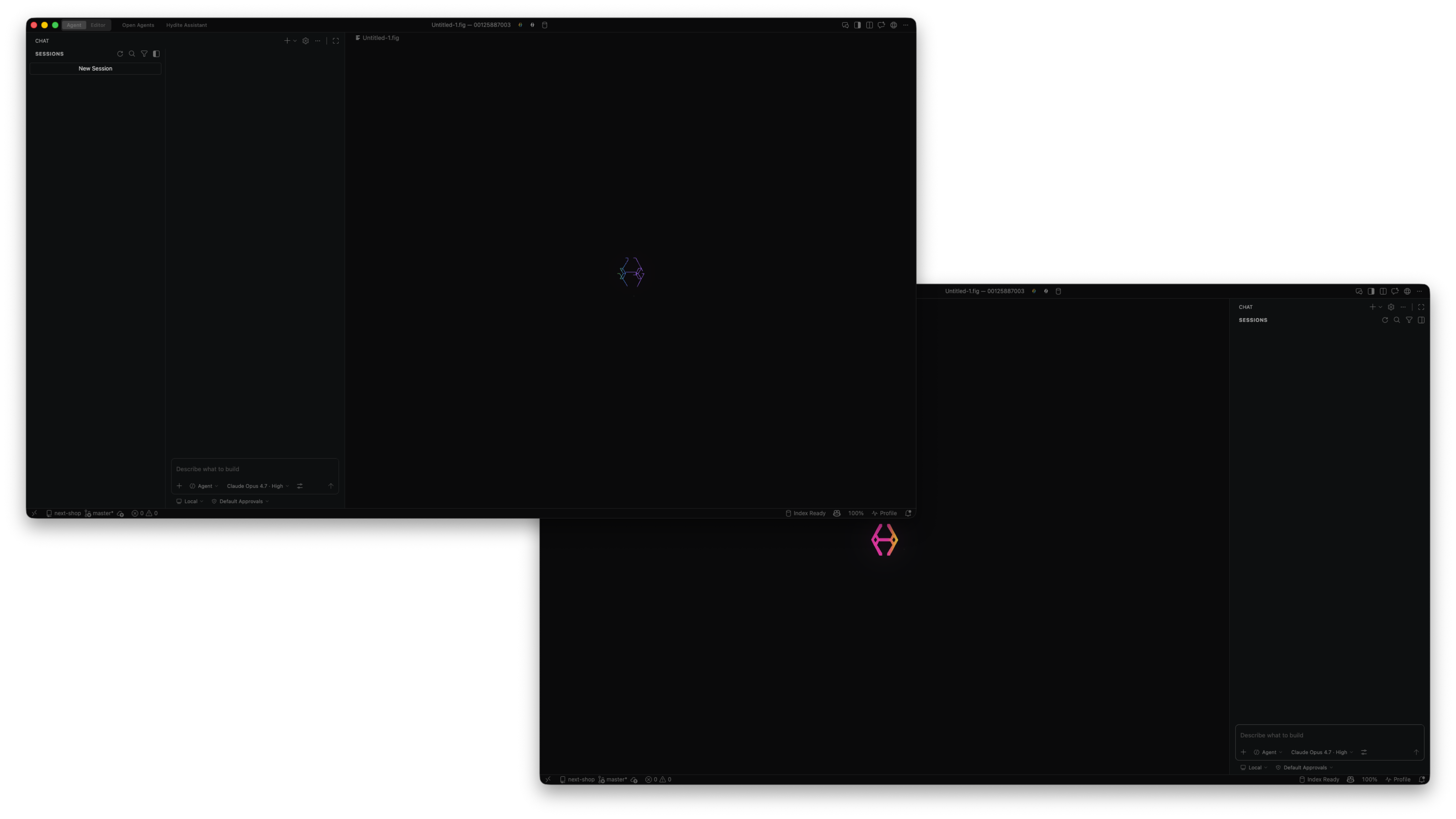Open the title bar ellipsis menu in front window

(905, 25)
